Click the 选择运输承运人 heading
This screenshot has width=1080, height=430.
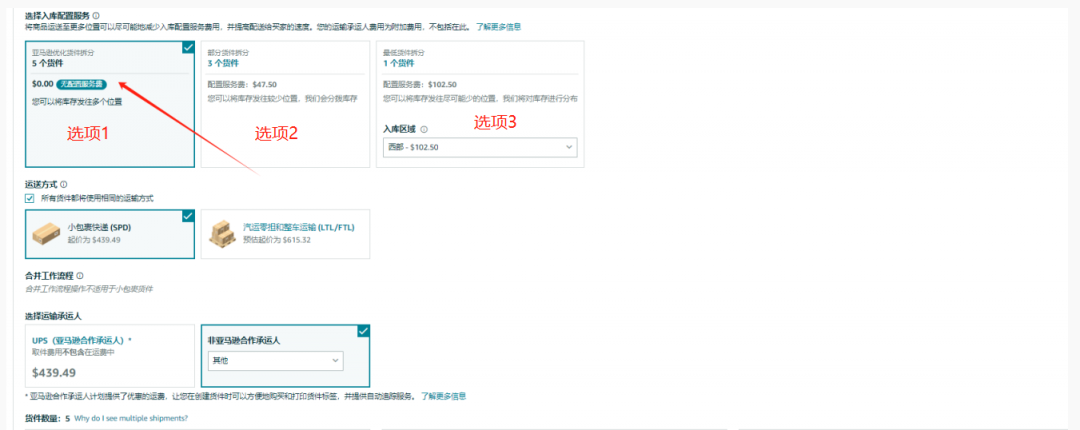(x=54, y=316)
